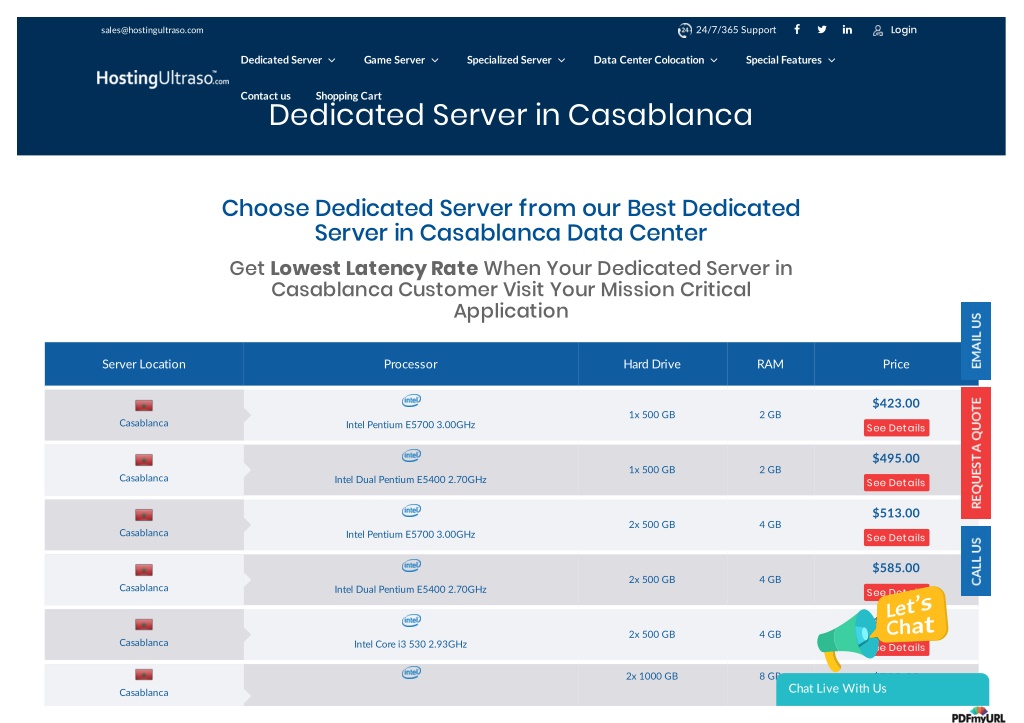Image resolution: width=1024 pixels, height=723 pixels.
Task: Click the flag icon in the $495.00 row
Action: tap(144, 460)
